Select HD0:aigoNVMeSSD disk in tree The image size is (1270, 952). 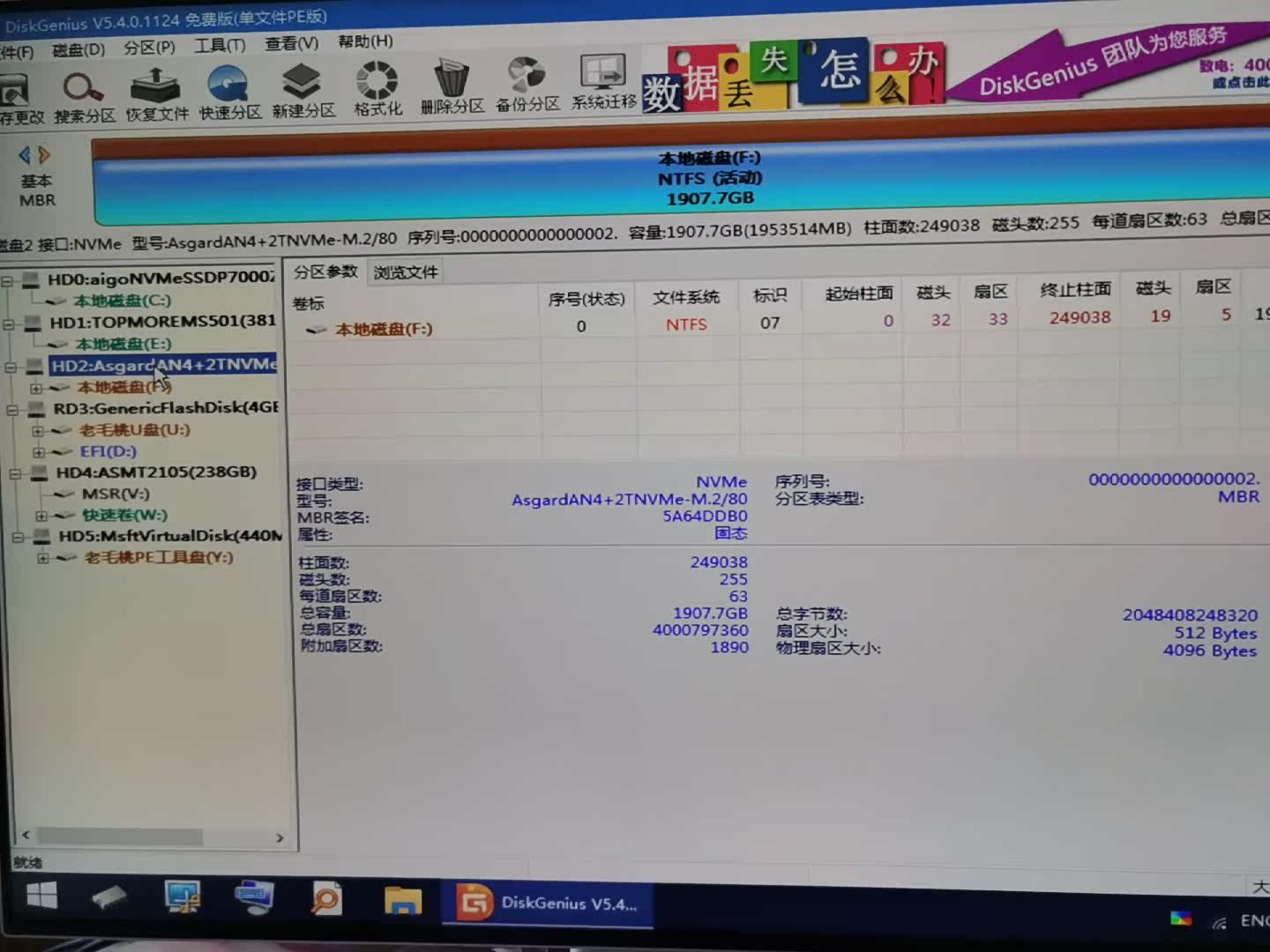(x=159, y=279)
